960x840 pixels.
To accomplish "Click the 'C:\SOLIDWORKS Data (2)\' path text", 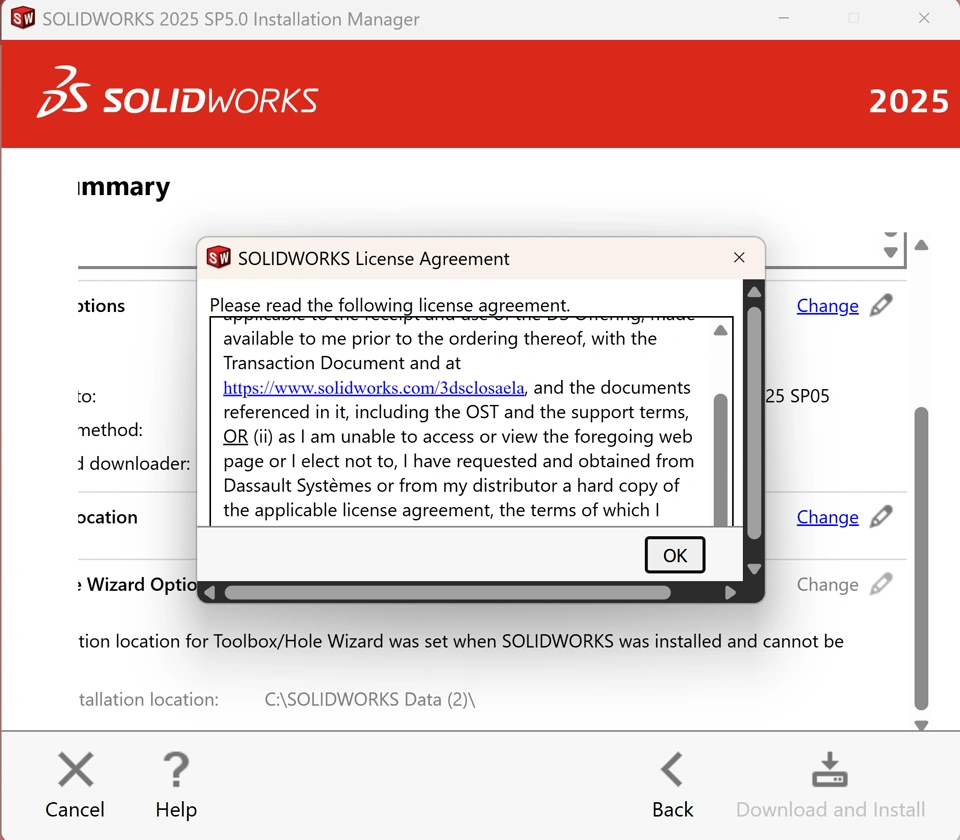I will 370,699.
